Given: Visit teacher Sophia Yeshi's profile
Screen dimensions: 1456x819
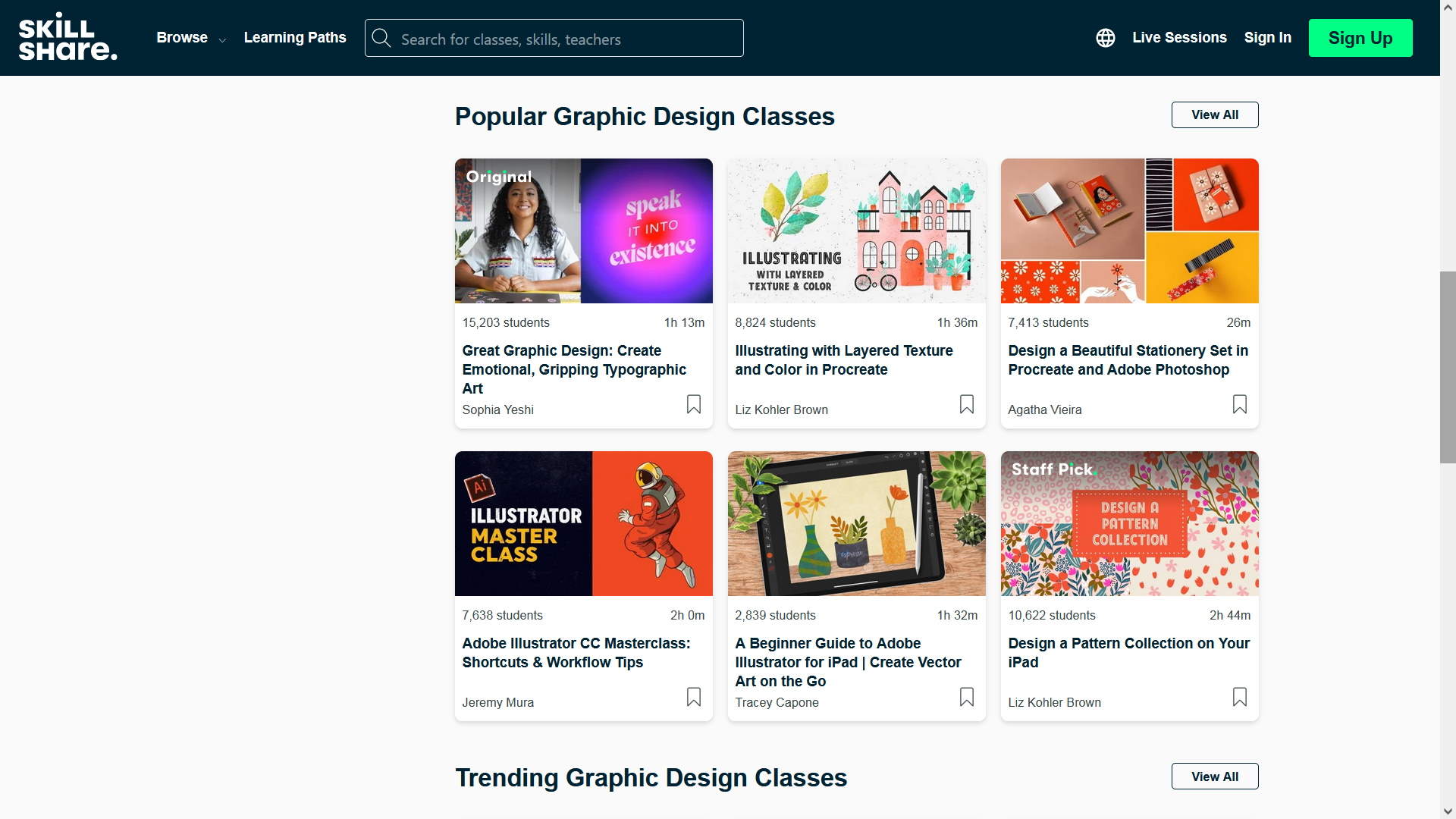Looking at the screenshot, I should (498, 409).
